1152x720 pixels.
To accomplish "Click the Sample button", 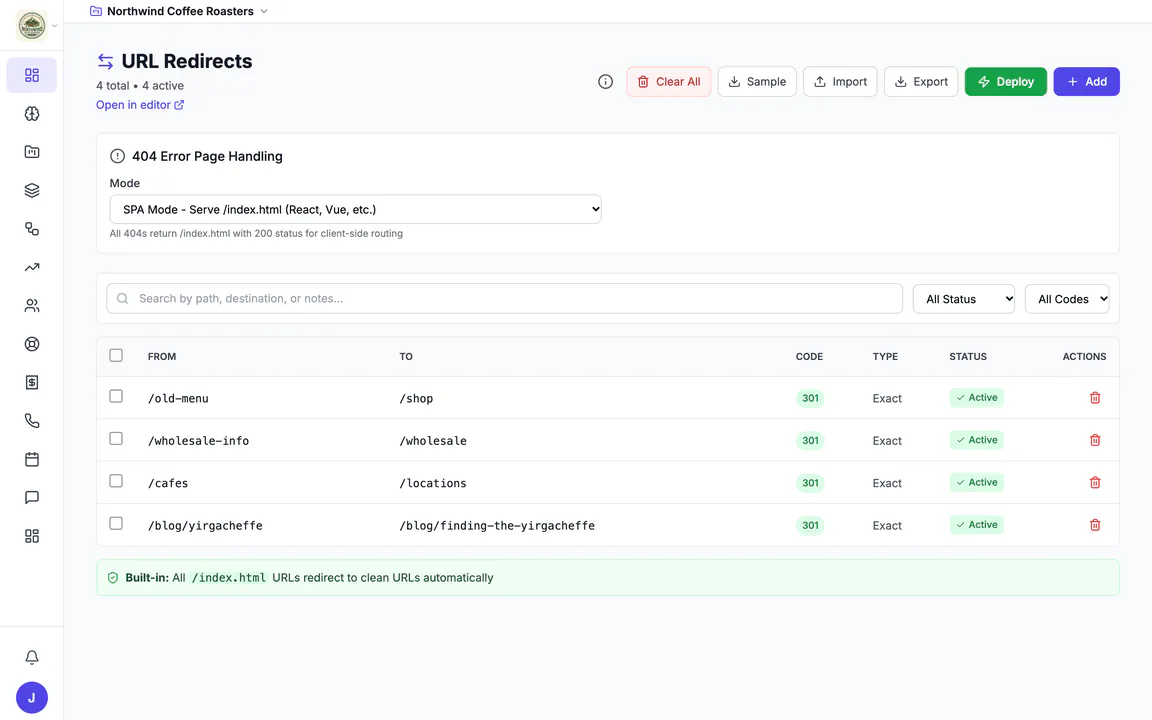I will pyautogui.click(x=757, y=82).
